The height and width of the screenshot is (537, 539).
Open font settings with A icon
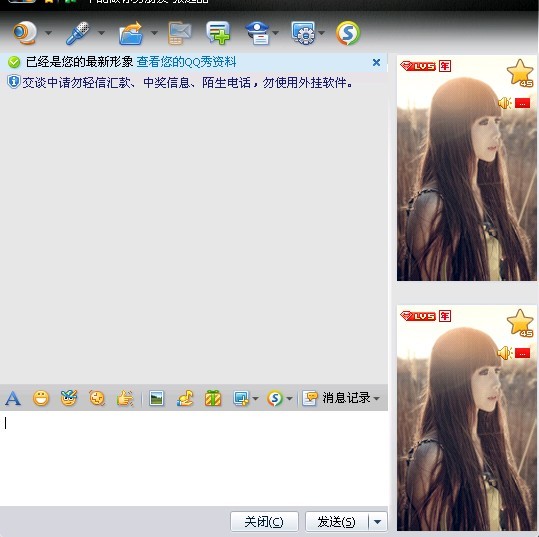(x=13, y=398)
